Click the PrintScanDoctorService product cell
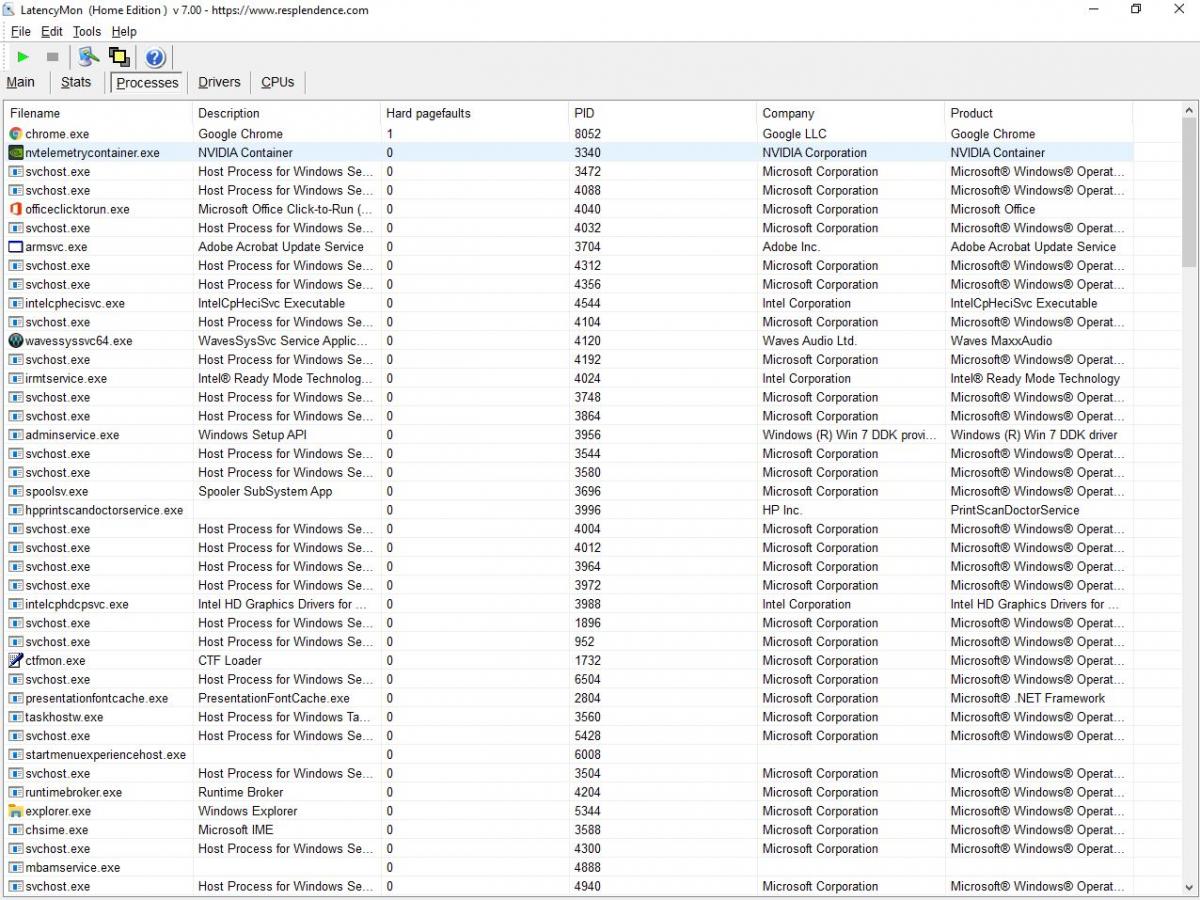 (x=1015, y=510)
